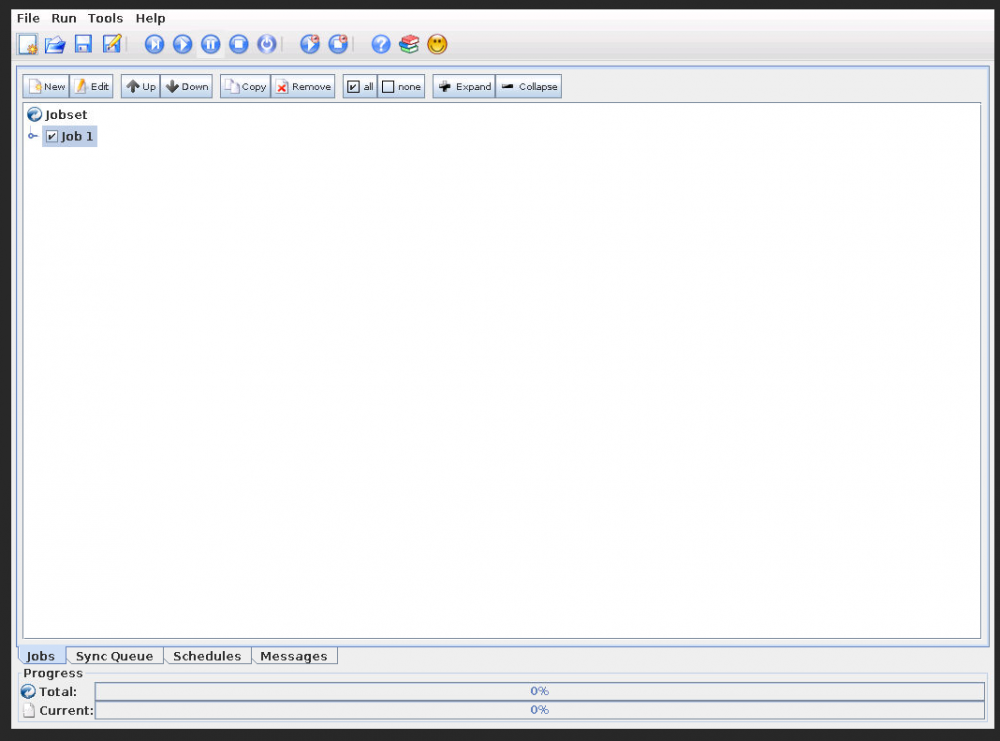This screenshot has width=1000, height=741.
Task: Collapse all jobs in the tree
Action: pyautogui.click(x=529, y=86)
